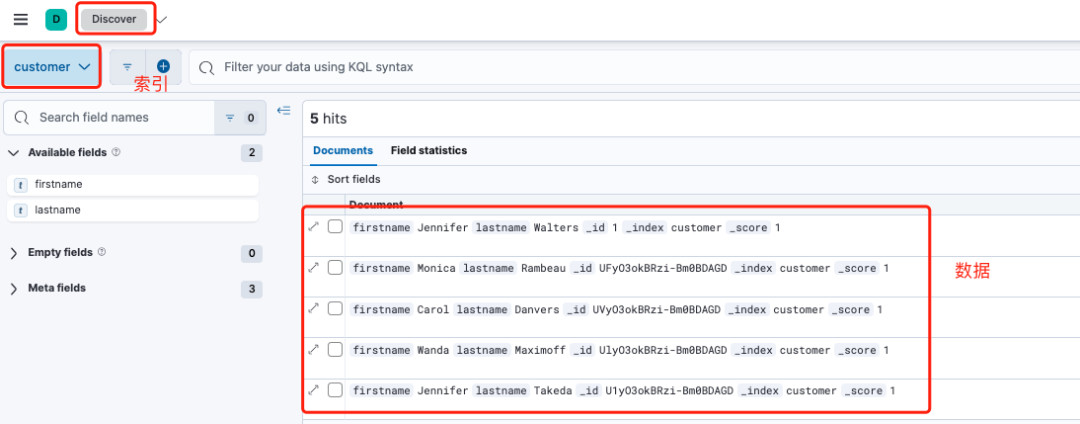The width and height of the screenshot is (1080, 424).
Task: Check the Carol Danvers row checkbox
Action: 335,309
